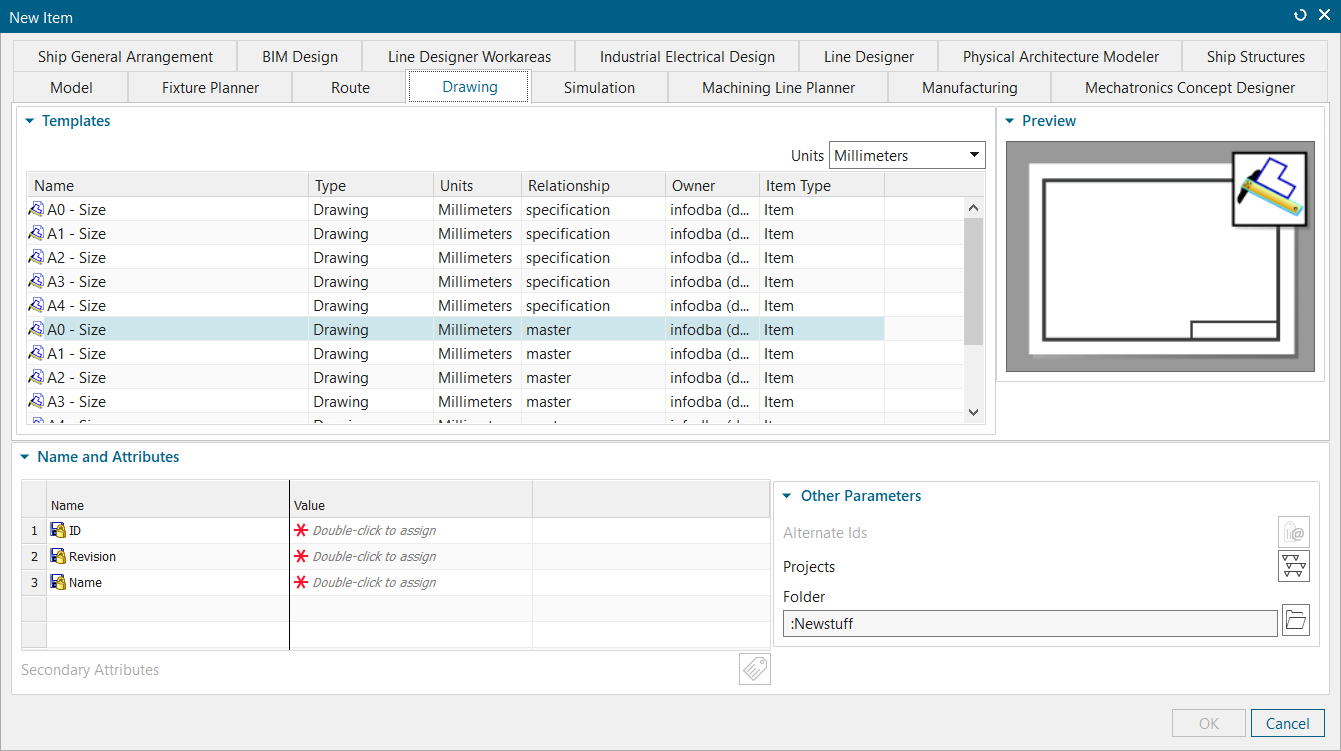Click the reset dialog icon in title bar

click(x=1300, y=16)
